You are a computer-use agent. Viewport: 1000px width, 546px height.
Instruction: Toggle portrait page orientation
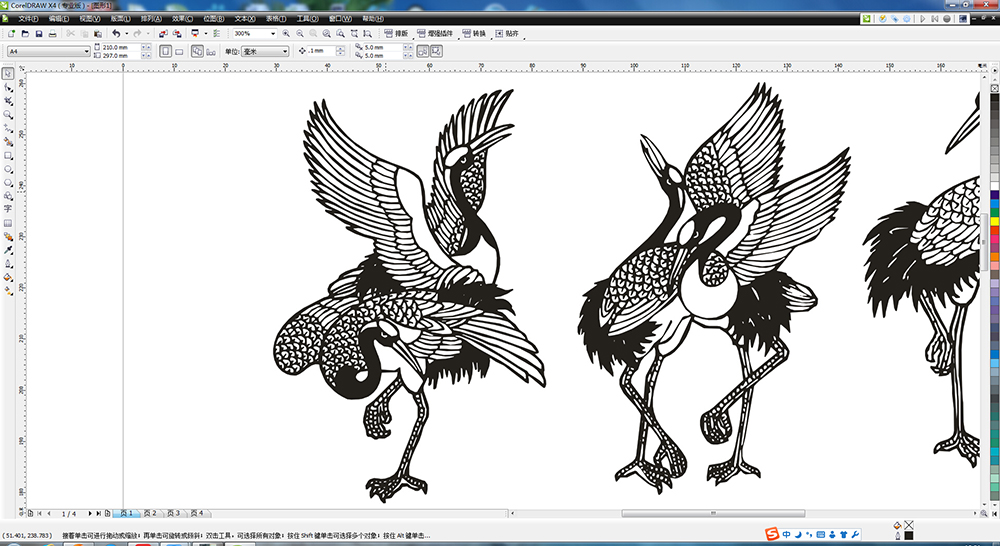pos(165,51)
